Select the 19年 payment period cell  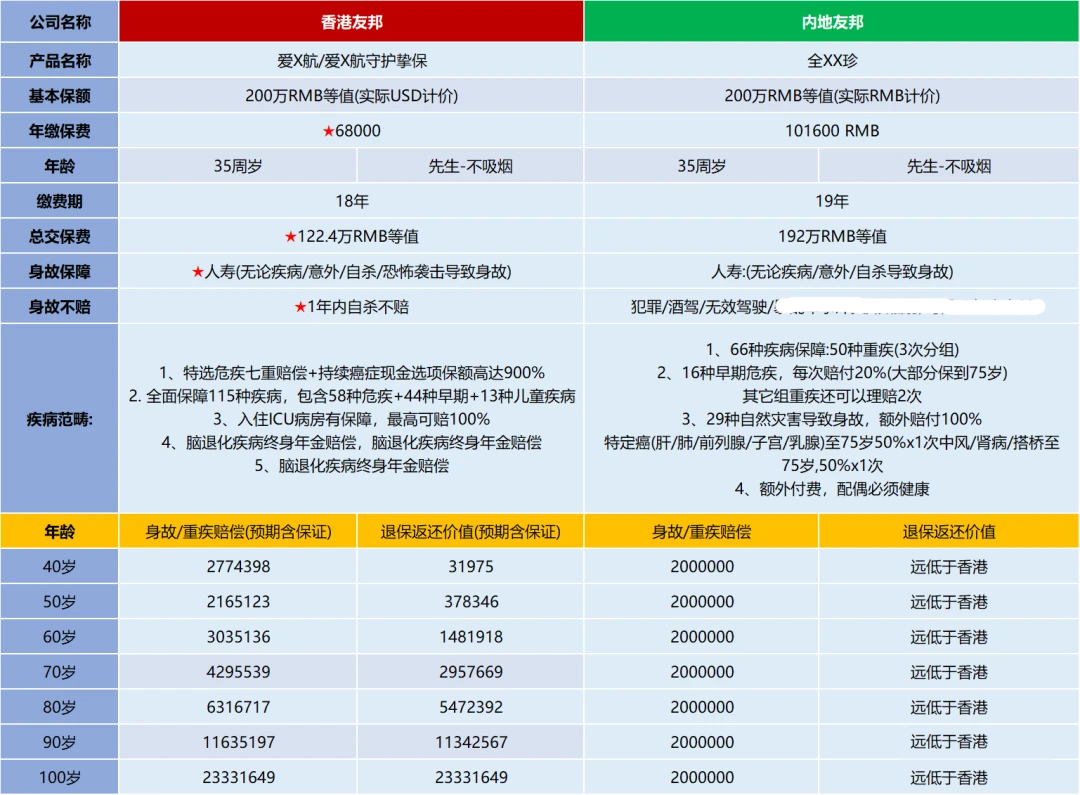tap(832, 201)
